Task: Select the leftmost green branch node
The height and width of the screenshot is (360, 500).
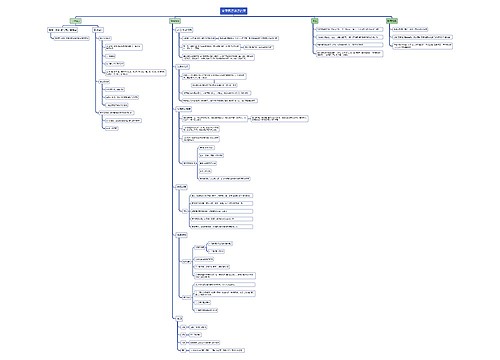Action: (76, 21)
